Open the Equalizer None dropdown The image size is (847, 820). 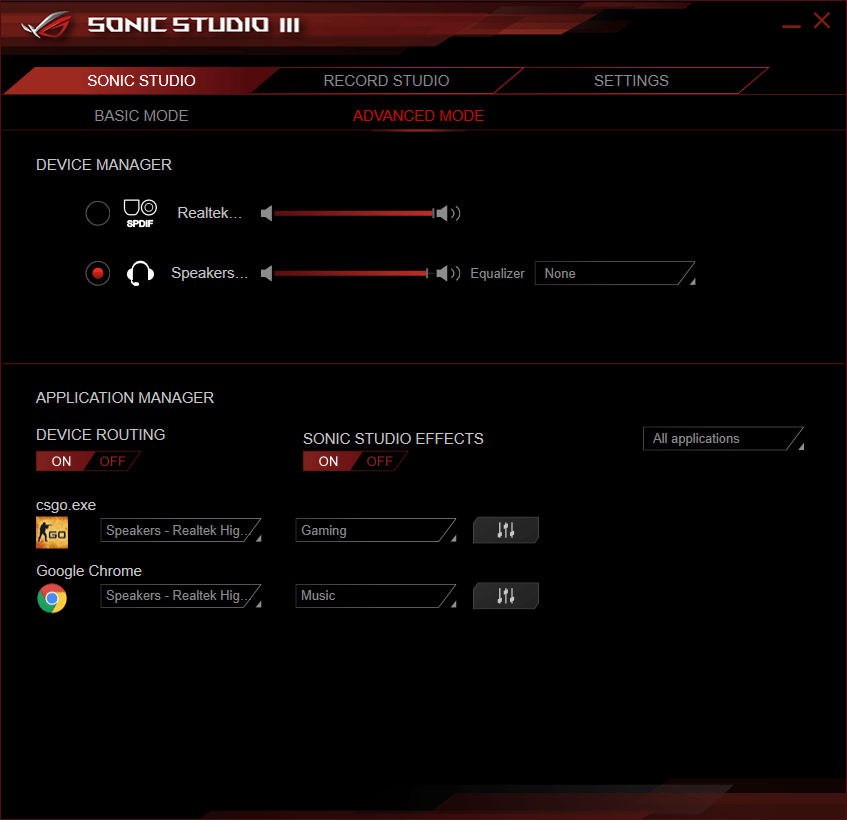pos(615,273)
